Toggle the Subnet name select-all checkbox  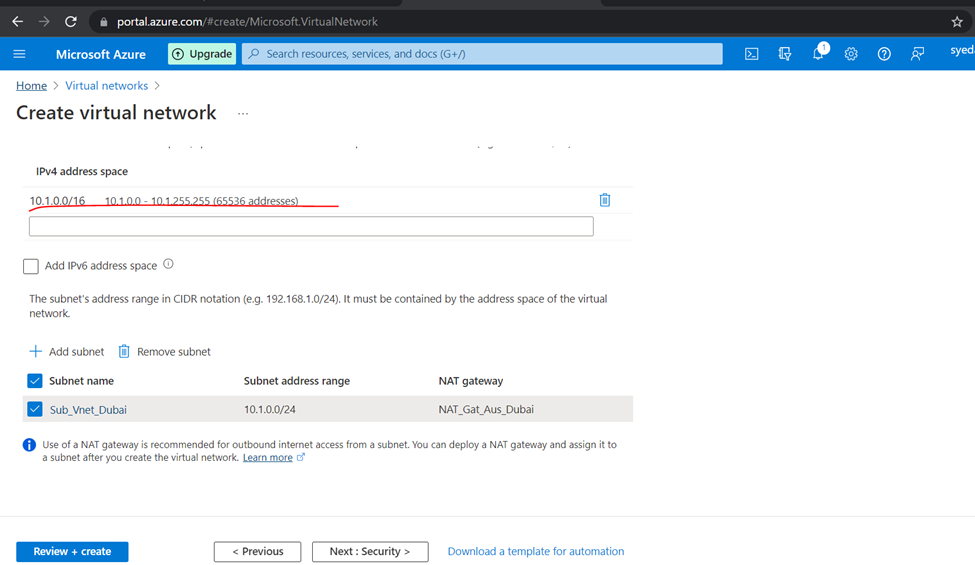click(35, 381)
